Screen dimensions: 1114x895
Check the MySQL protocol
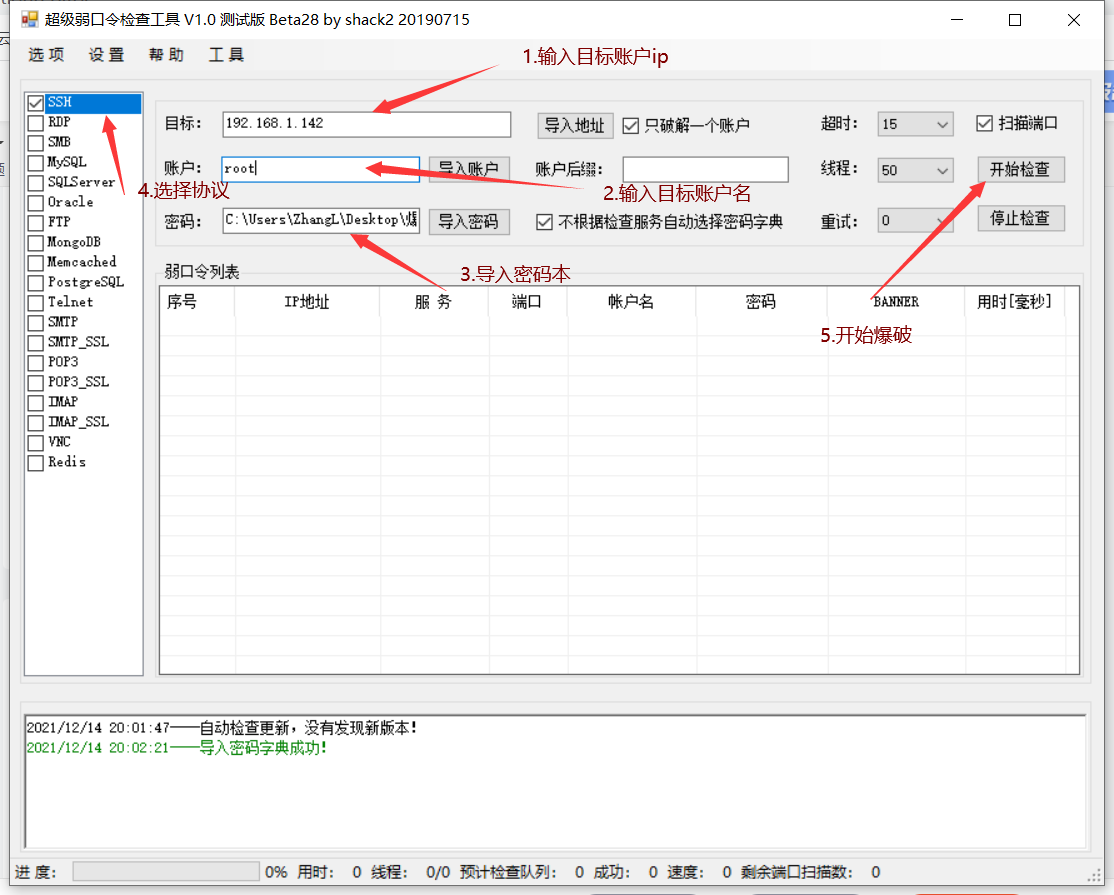click(x=35, y=162)
